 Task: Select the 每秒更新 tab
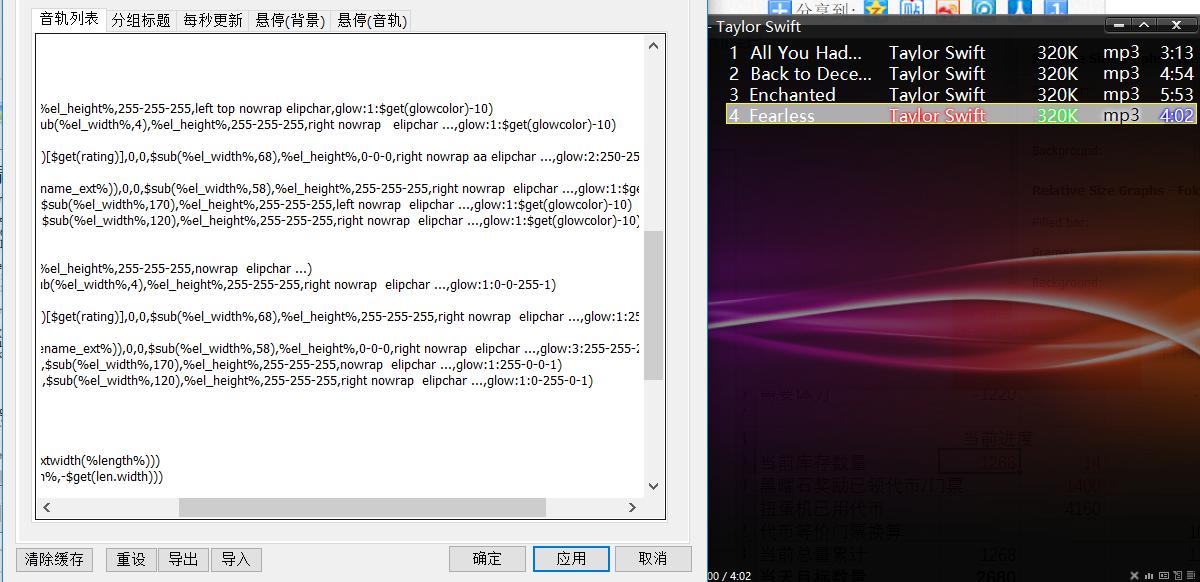(x=213, y=20)
